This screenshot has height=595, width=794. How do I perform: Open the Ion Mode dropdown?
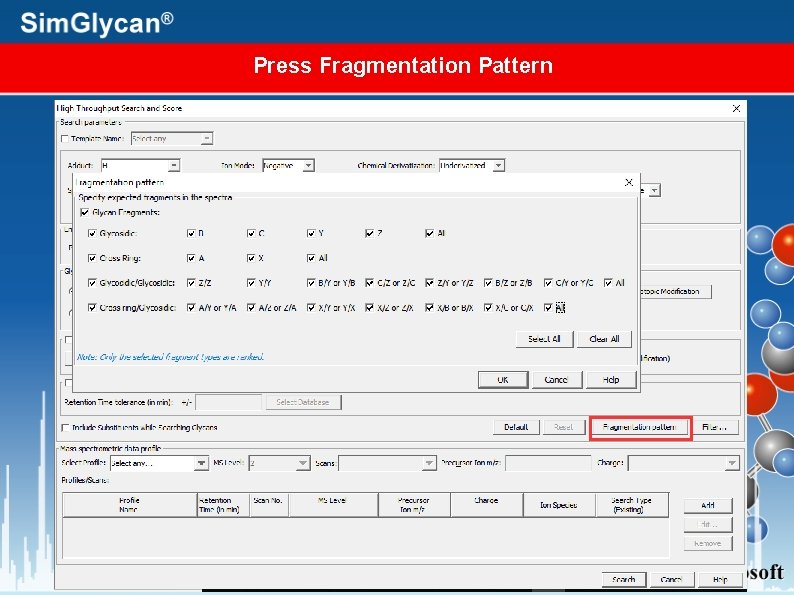click(308, 166)
